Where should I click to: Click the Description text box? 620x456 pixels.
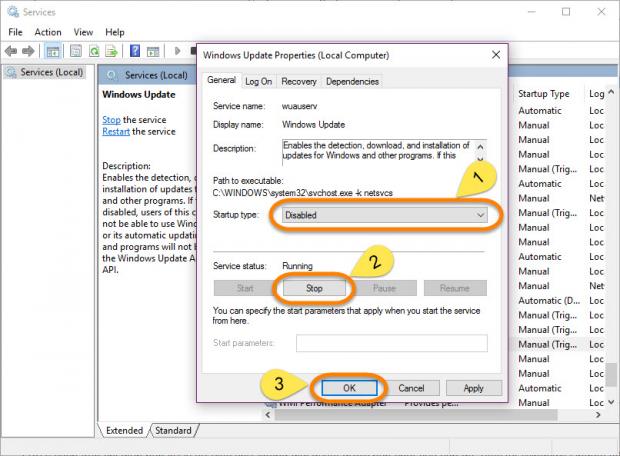pos(380,150)
